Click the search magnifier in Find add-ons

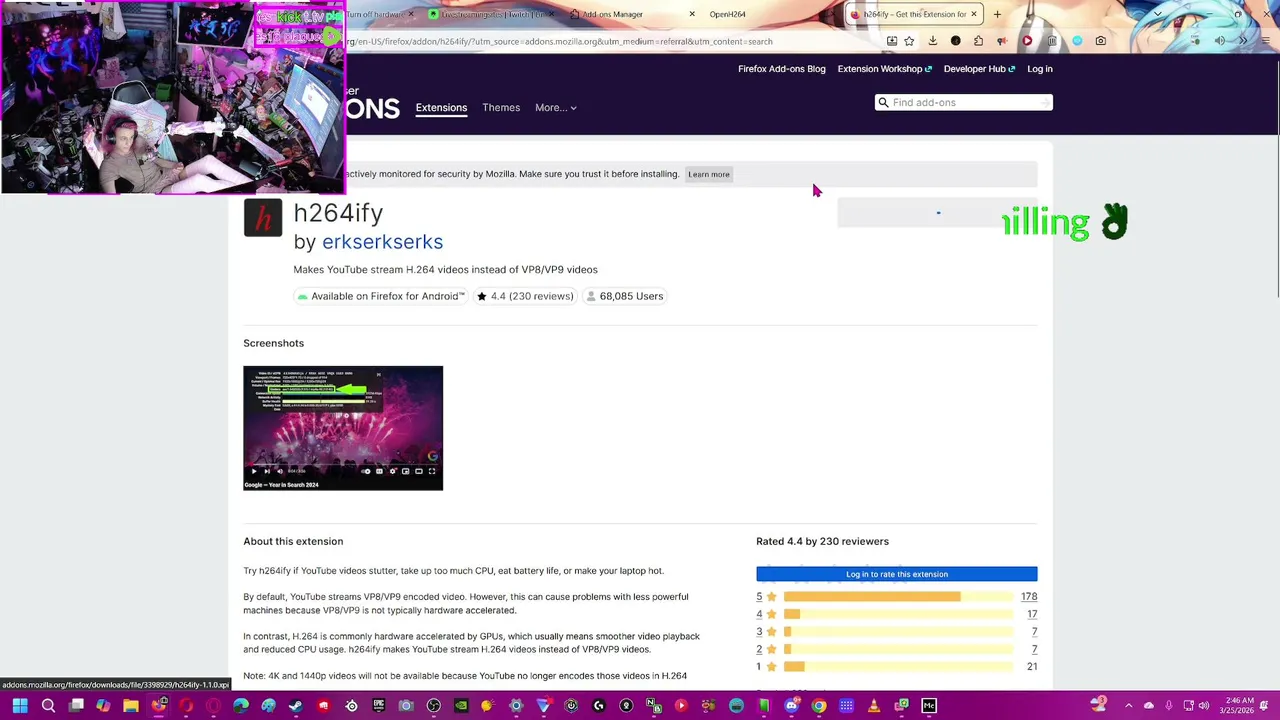[x=883, y=102]
